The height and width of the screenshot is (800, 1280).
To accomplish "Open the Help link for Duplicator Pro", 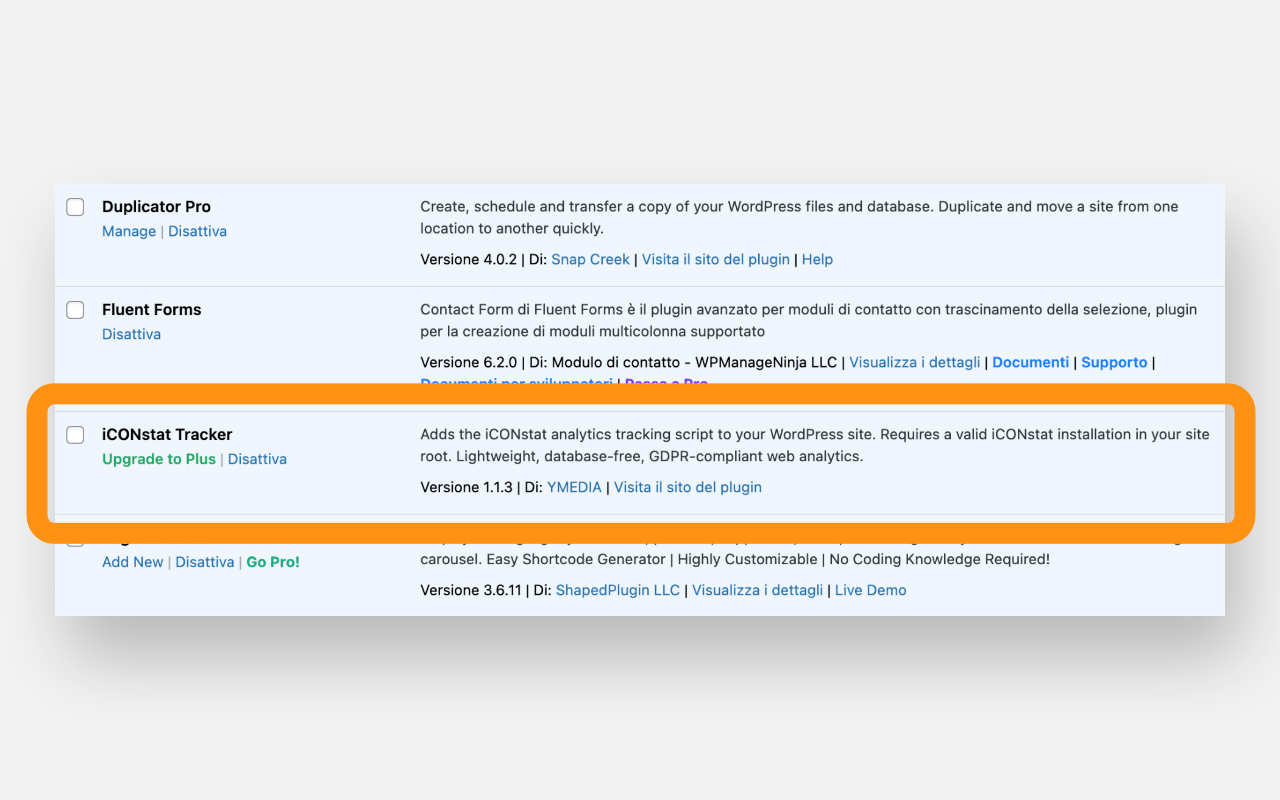I will click(817, 259).
